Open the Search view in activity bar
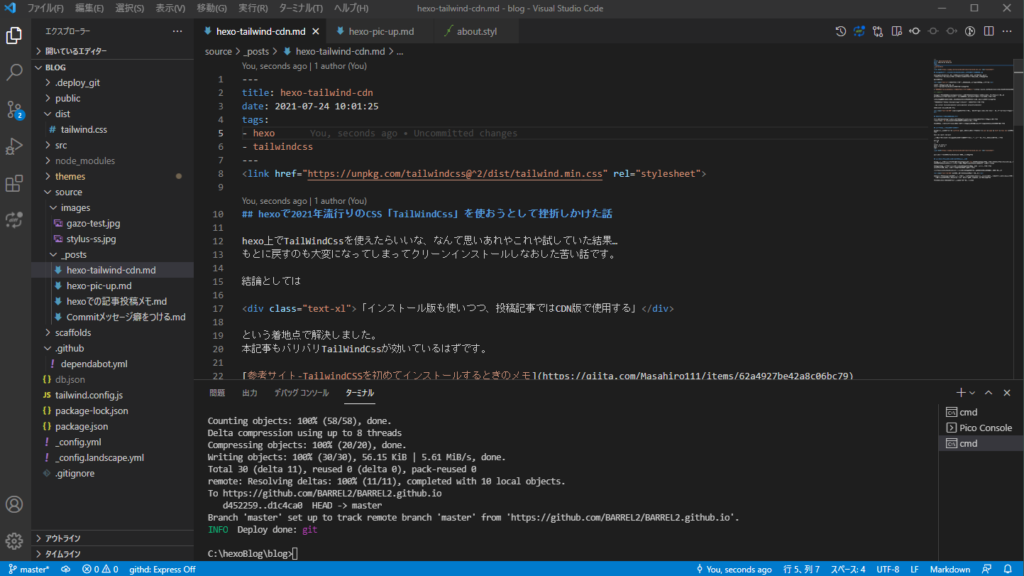Image resolution: width=1024 pixels, height=576 pixels. (x=14, y=72)
